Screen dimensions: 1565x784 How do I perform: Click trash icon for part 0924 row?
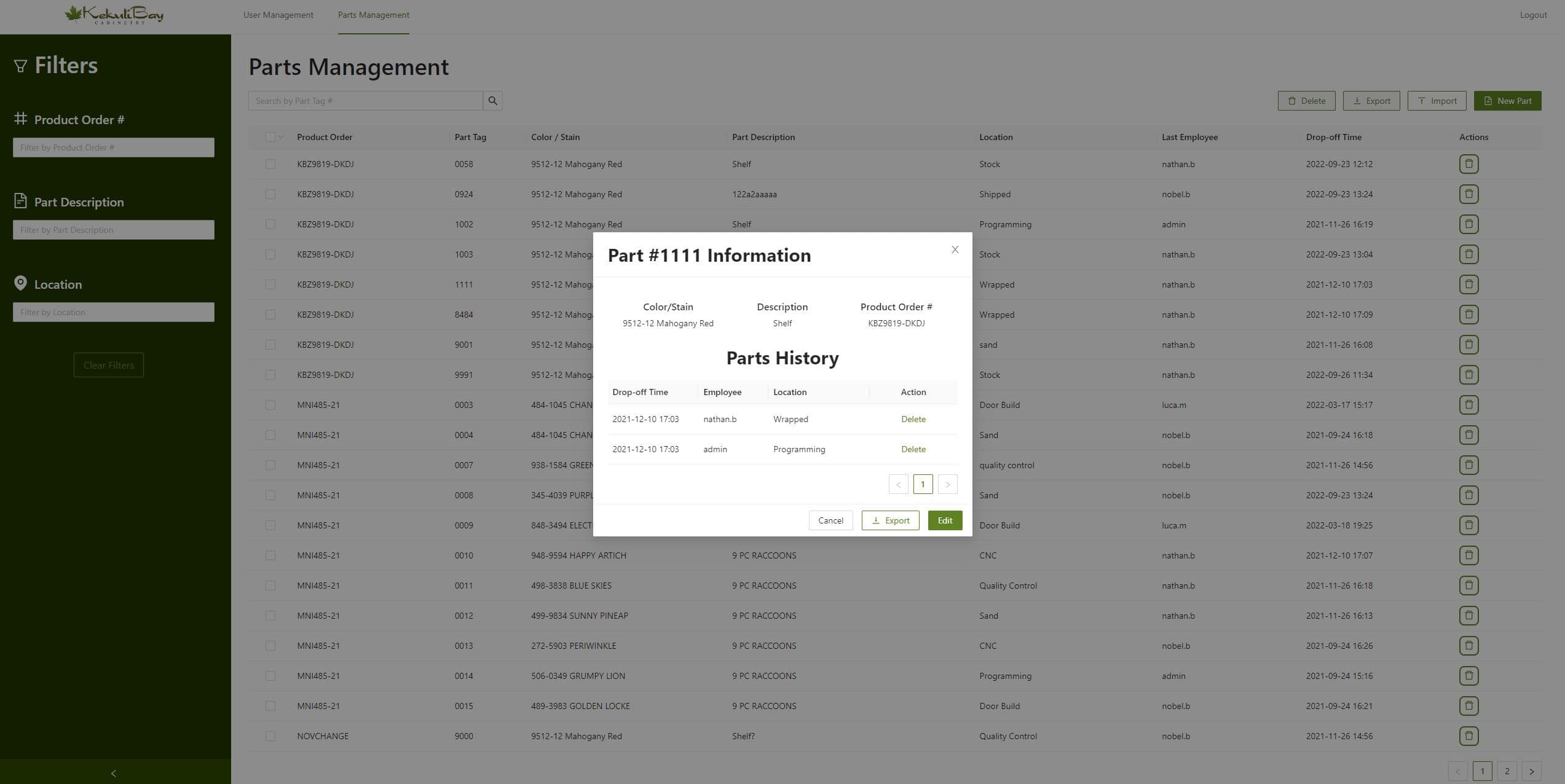1468,194
